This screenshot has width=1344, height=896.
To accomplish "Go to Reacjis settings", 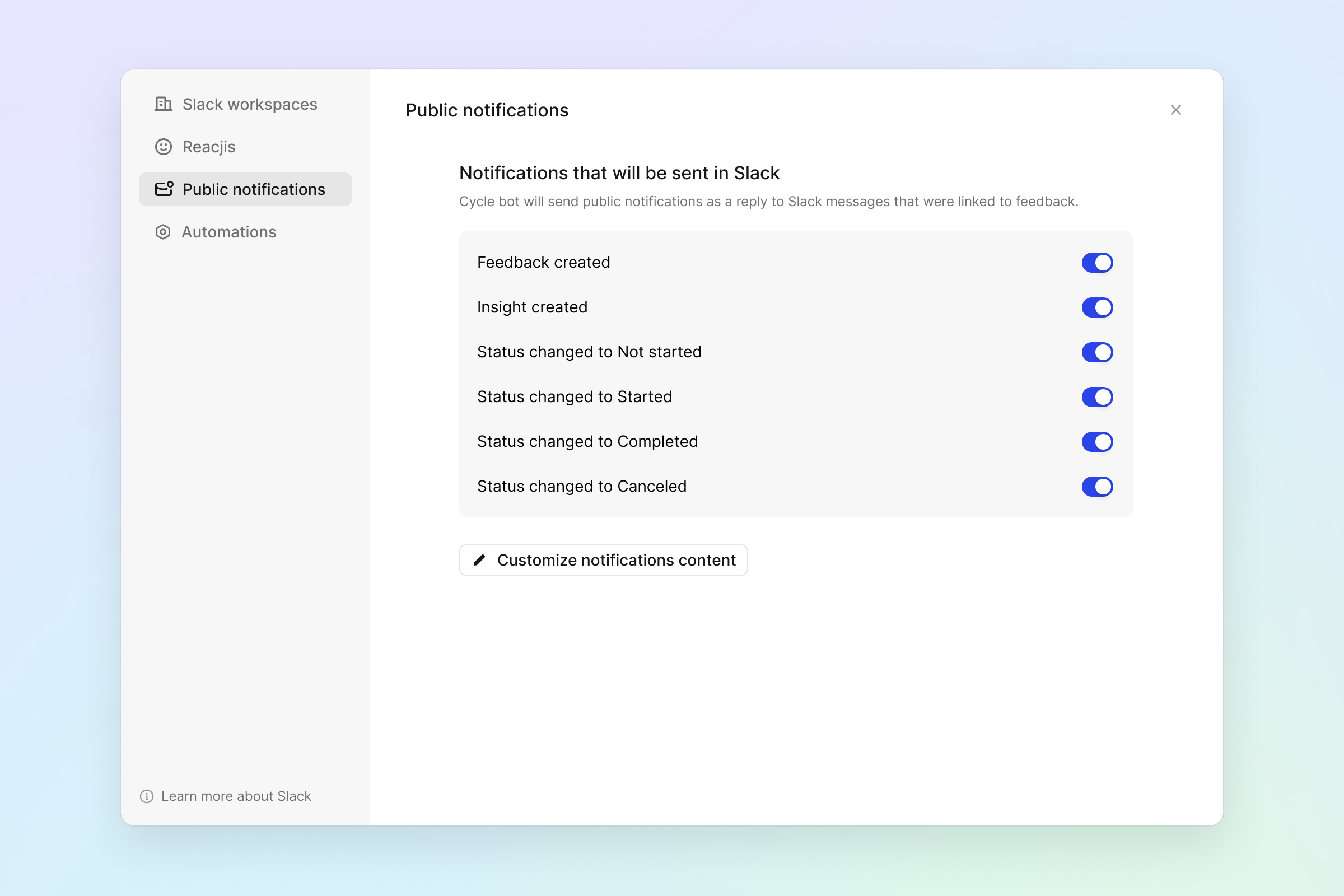I will 245,147.
